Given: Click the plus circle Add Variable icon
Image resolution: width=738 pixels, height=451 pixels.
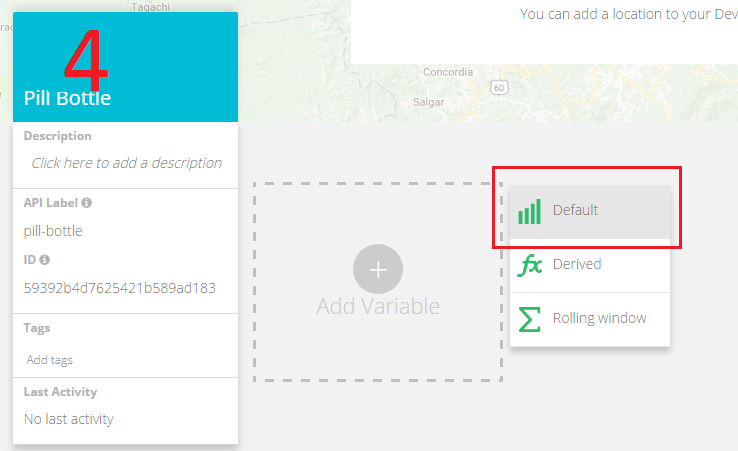Looking at the screenshot, I should [x=378, y=269].
